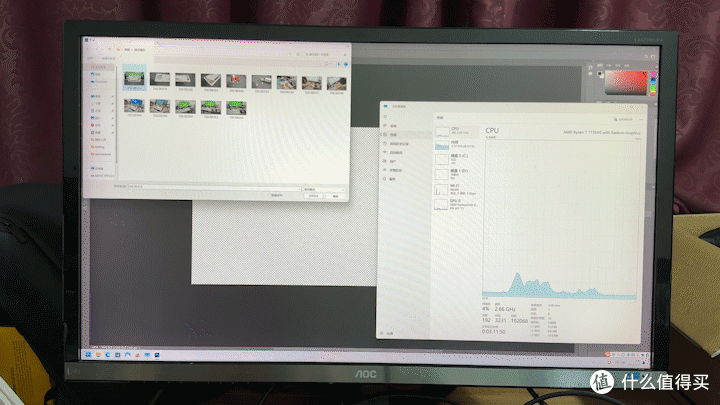The width and height of the screenshot is (720, 405).
Task: Focus the search box in the file dialog
Action: [325, 54]
